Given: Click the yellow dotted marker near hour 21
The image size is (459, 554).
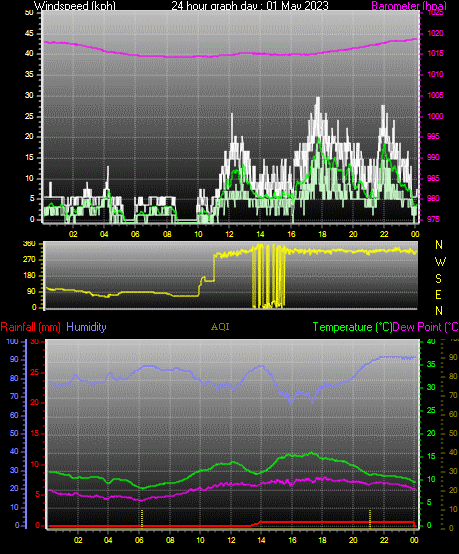Looking at the screenshot, I should click(x=370, y=518).
